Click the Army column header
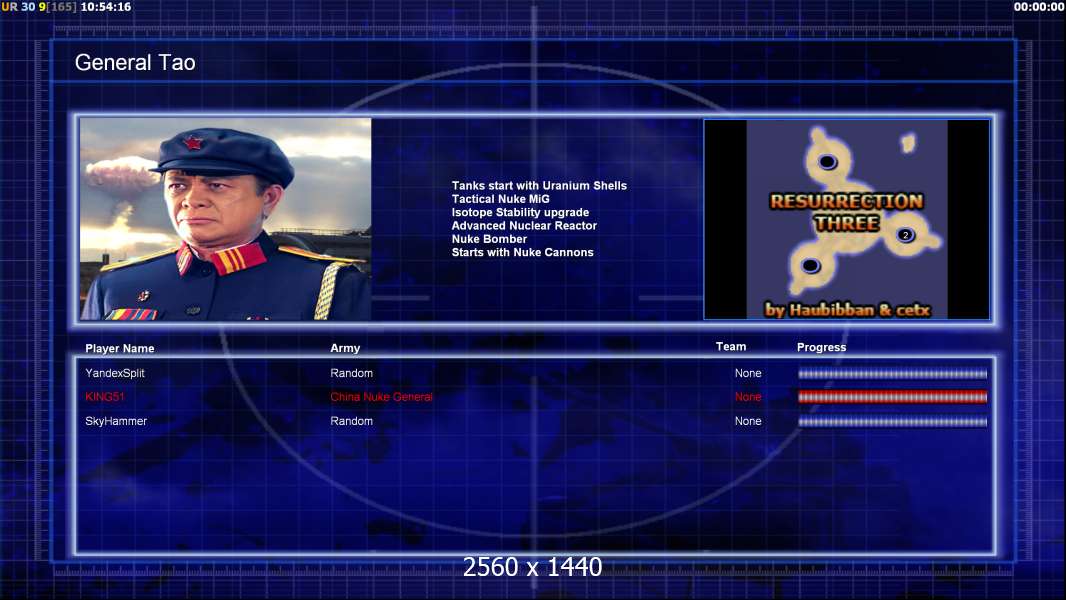This screenshot has width=1066, height=600. [x=345, y=348]
